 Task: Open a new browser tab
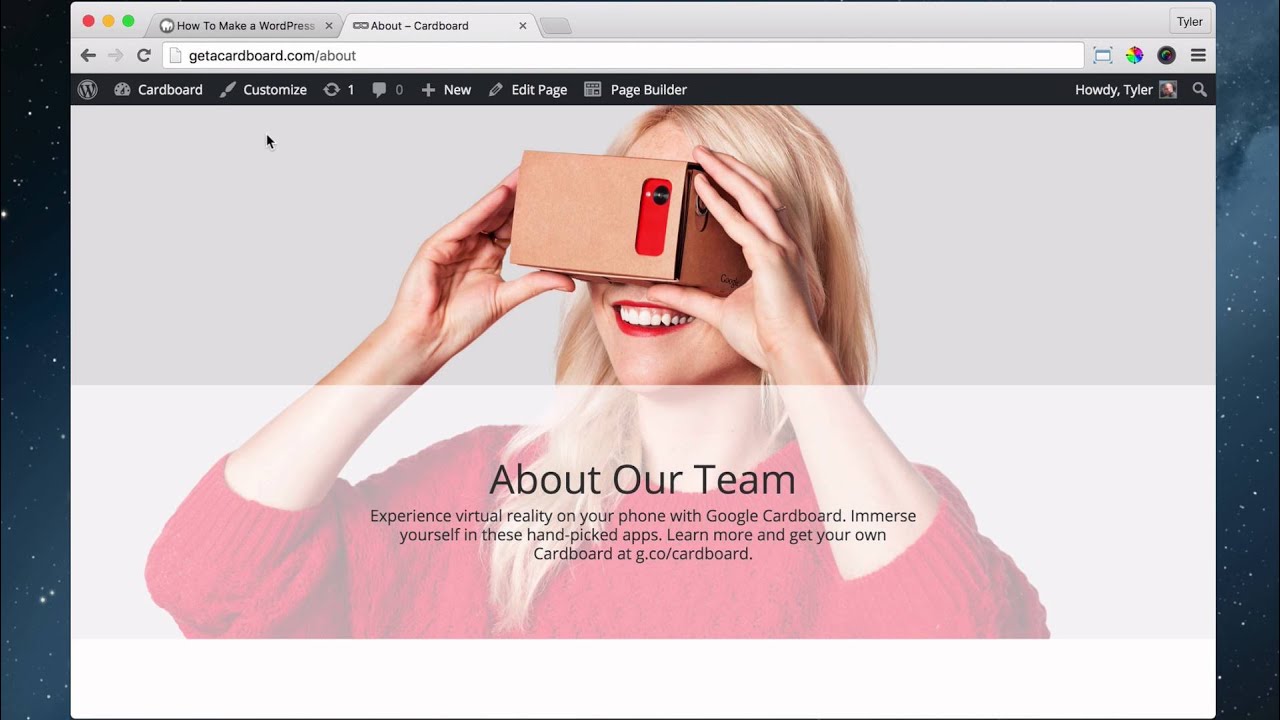coord(556,27)
